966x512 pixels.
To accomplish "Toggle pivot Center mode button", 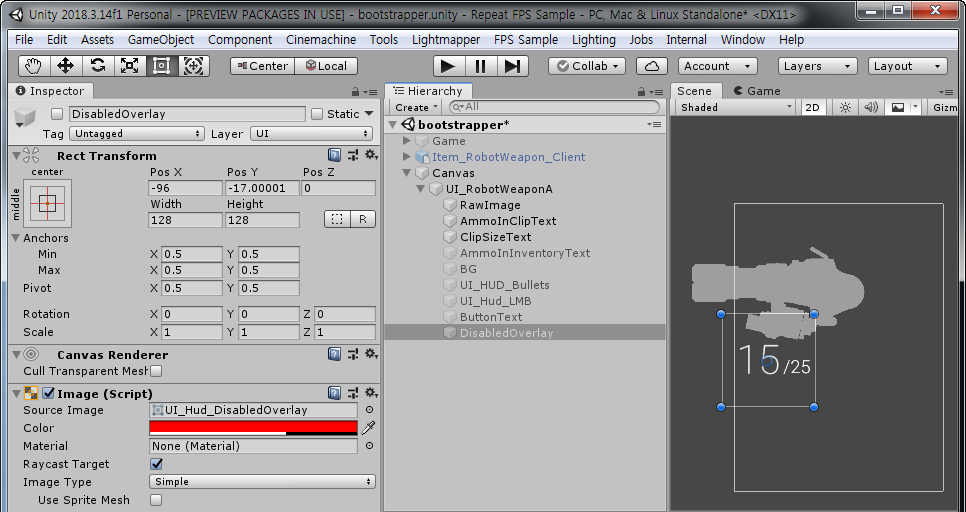I will (262, 66).
